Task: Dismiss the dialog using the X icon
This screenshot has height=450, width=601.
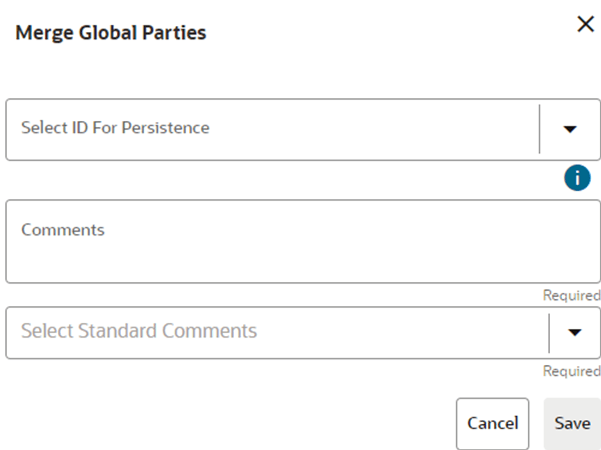Action: click(x=586, y=25)
